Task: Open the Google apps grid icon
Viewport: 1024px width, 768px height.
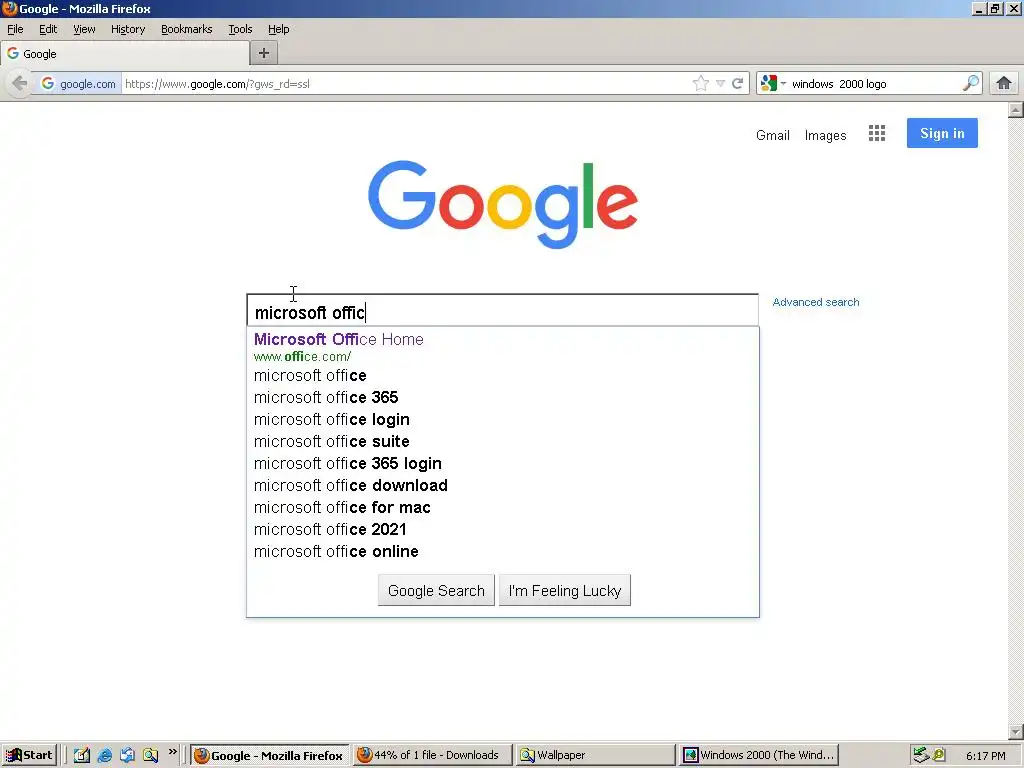Action: pyautogui.click(x=876, y=134)
